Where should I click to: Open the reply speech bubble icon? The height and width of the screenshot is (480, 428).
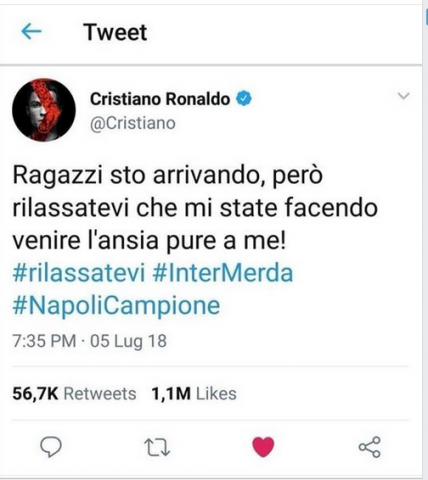click(51, 447)
